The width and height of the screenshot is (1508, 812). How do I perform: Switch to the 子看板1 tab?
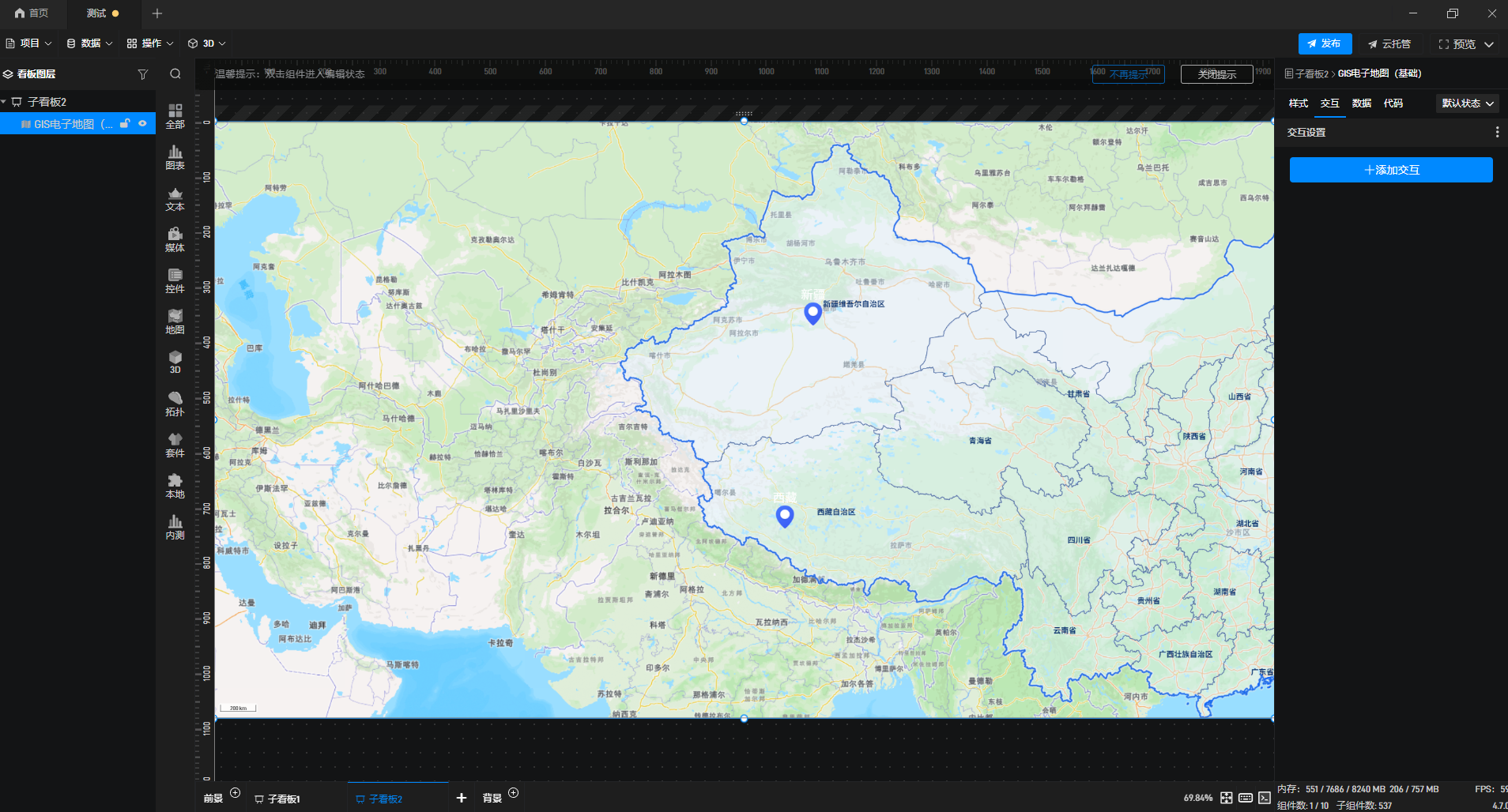[283, 799]
